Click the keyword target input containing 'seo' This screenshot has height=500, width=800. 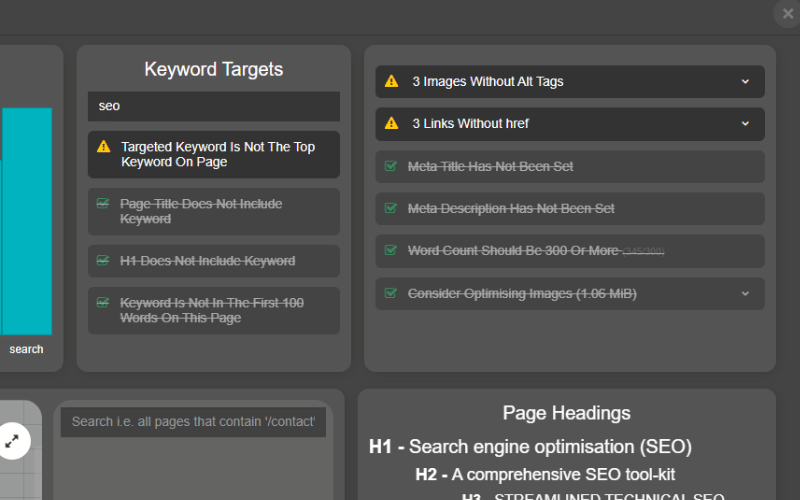click(x=214, y=106)
